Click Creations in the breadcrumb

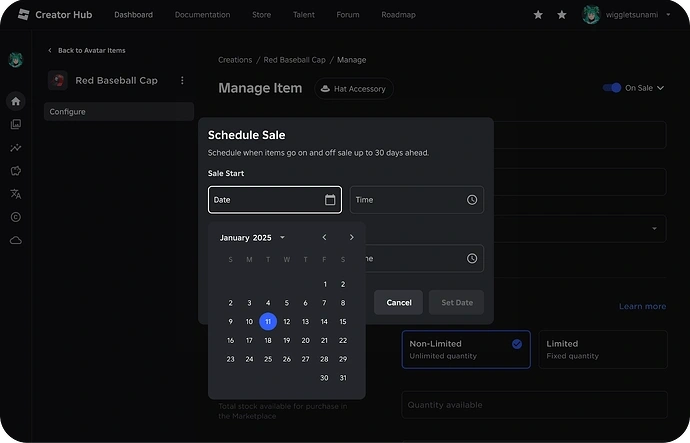click(x=235, y=60)
